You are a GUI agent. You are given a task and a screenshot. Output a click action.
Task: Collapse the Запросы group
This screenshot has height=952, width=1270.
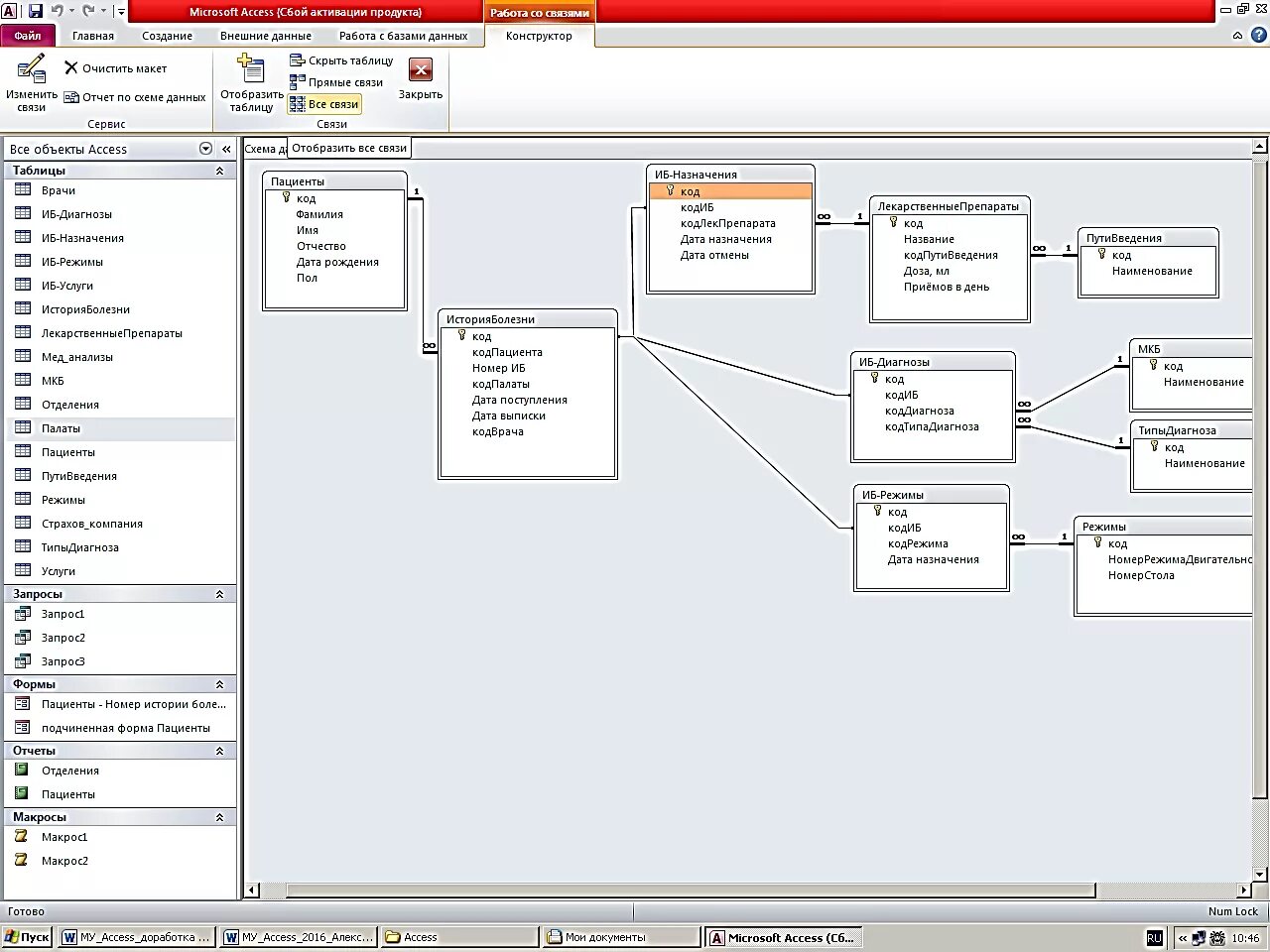click(219, 594)
